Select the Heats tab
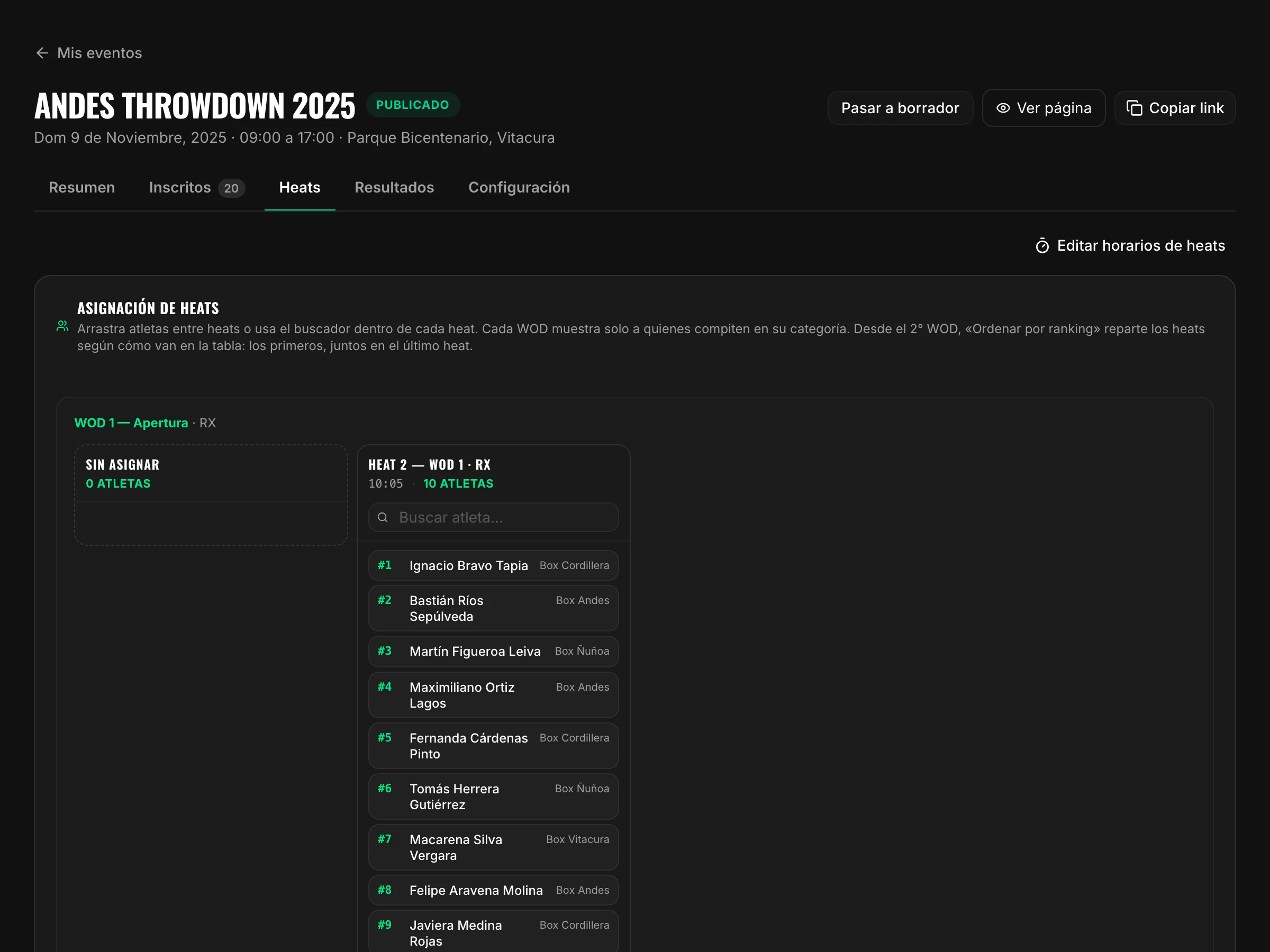The height and width of the screenshot is (952, 1270). (x=300, y=188)
